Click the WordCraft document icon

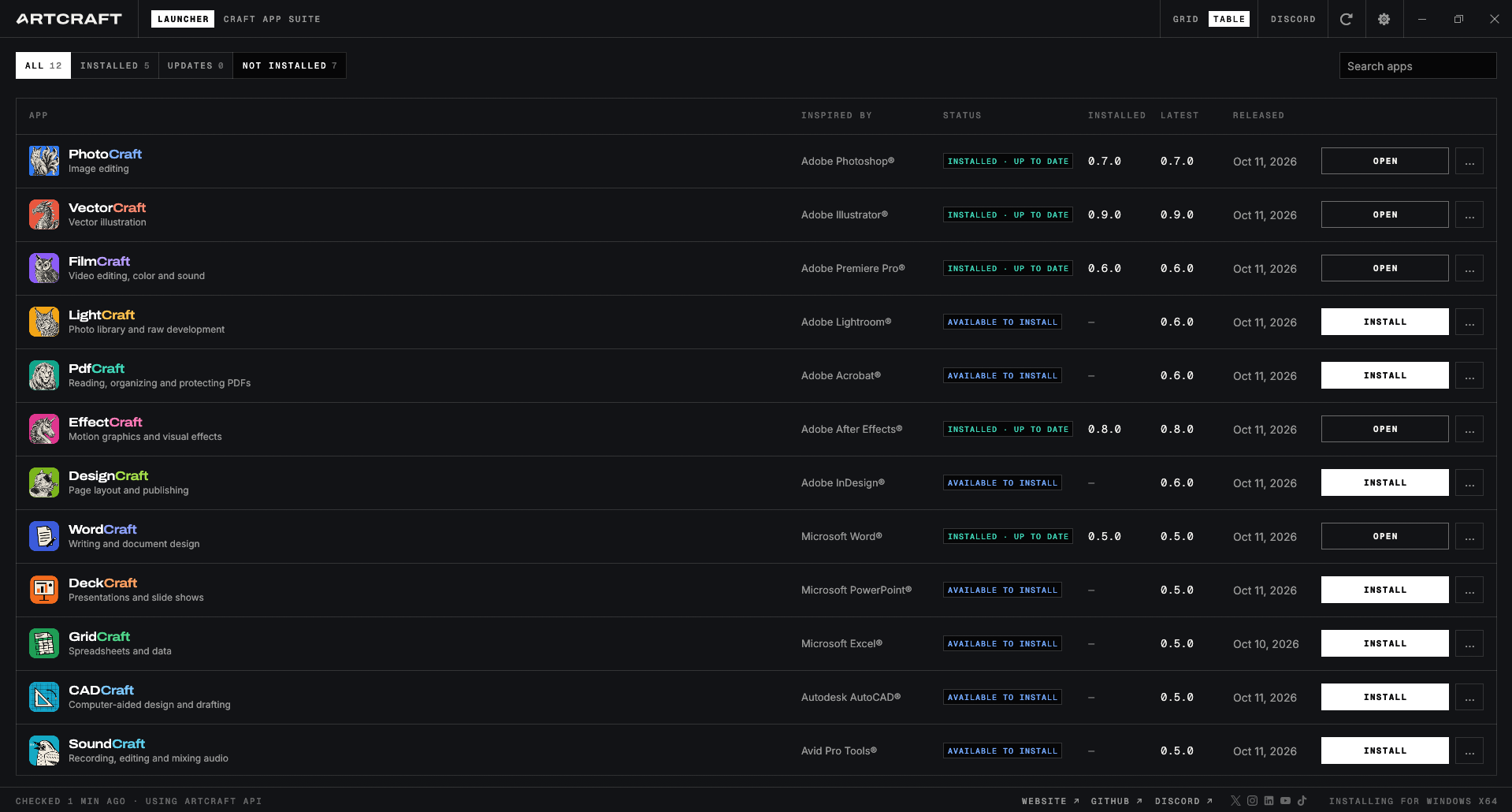(44, 536)
